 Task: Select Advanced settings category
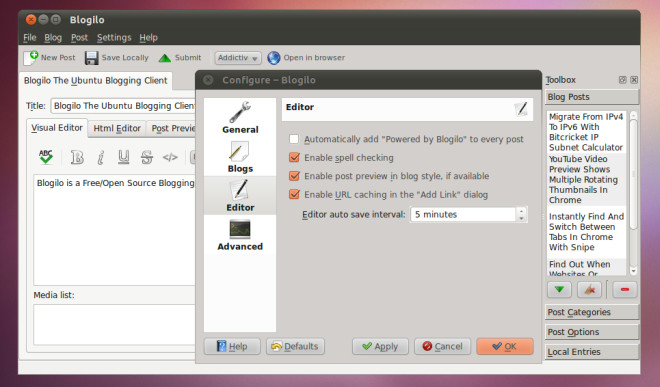click(240, 235)
